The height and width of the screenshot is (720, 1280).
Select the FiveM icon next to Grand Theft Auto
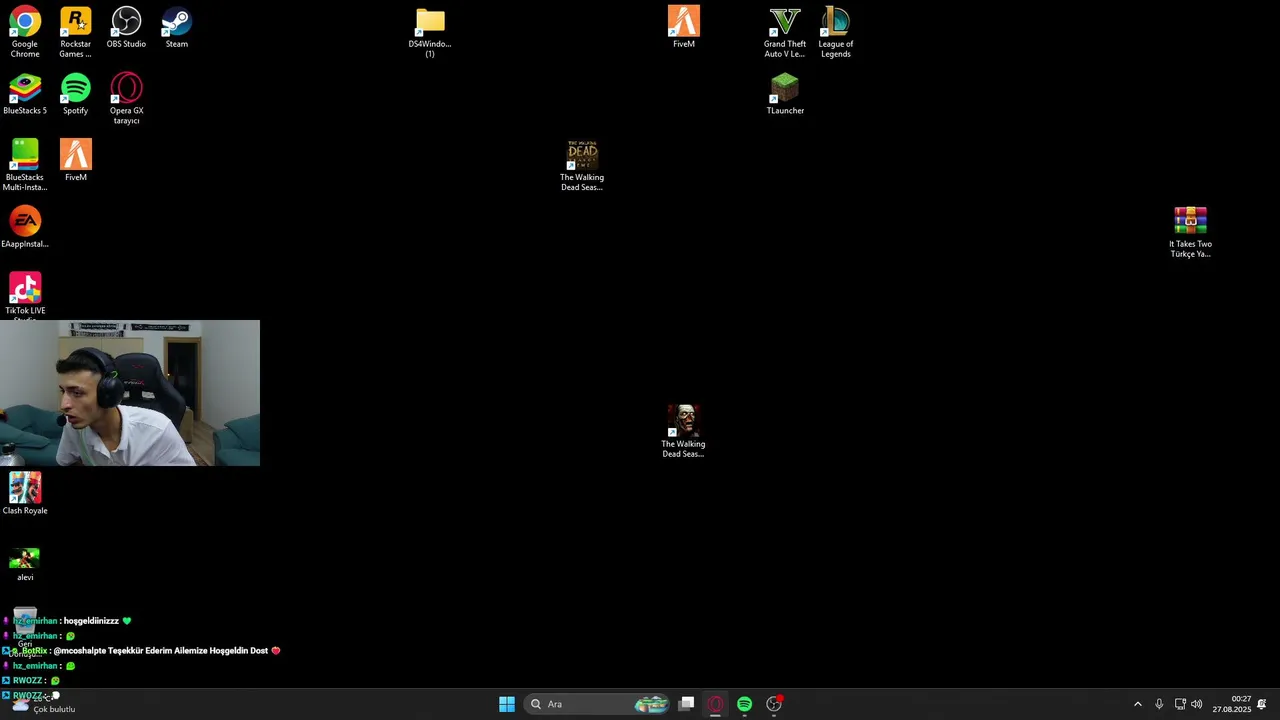tap(684, 27)
